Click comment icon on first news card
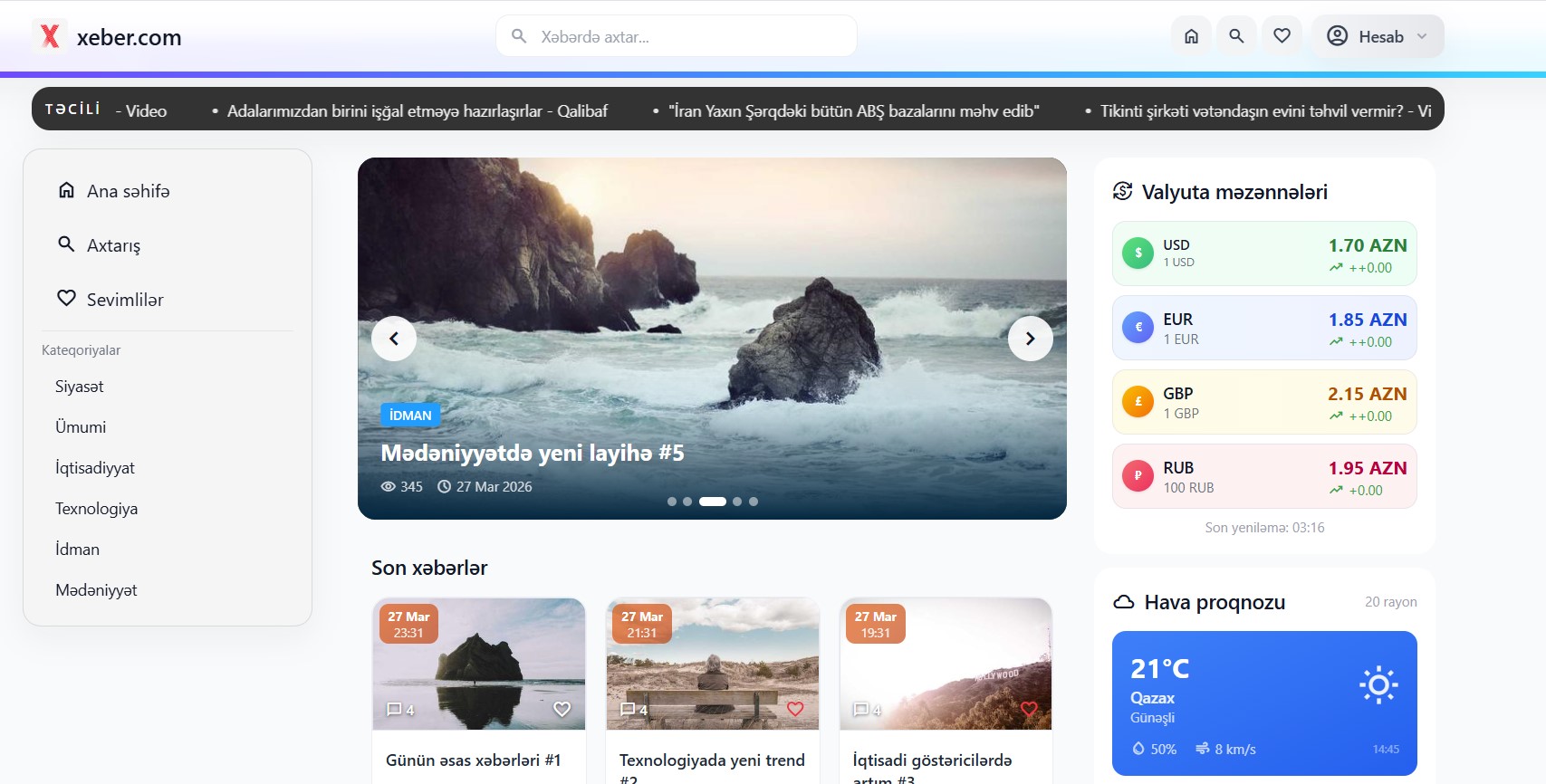The height and width of the screenshot is (784, 1546). 394,710
